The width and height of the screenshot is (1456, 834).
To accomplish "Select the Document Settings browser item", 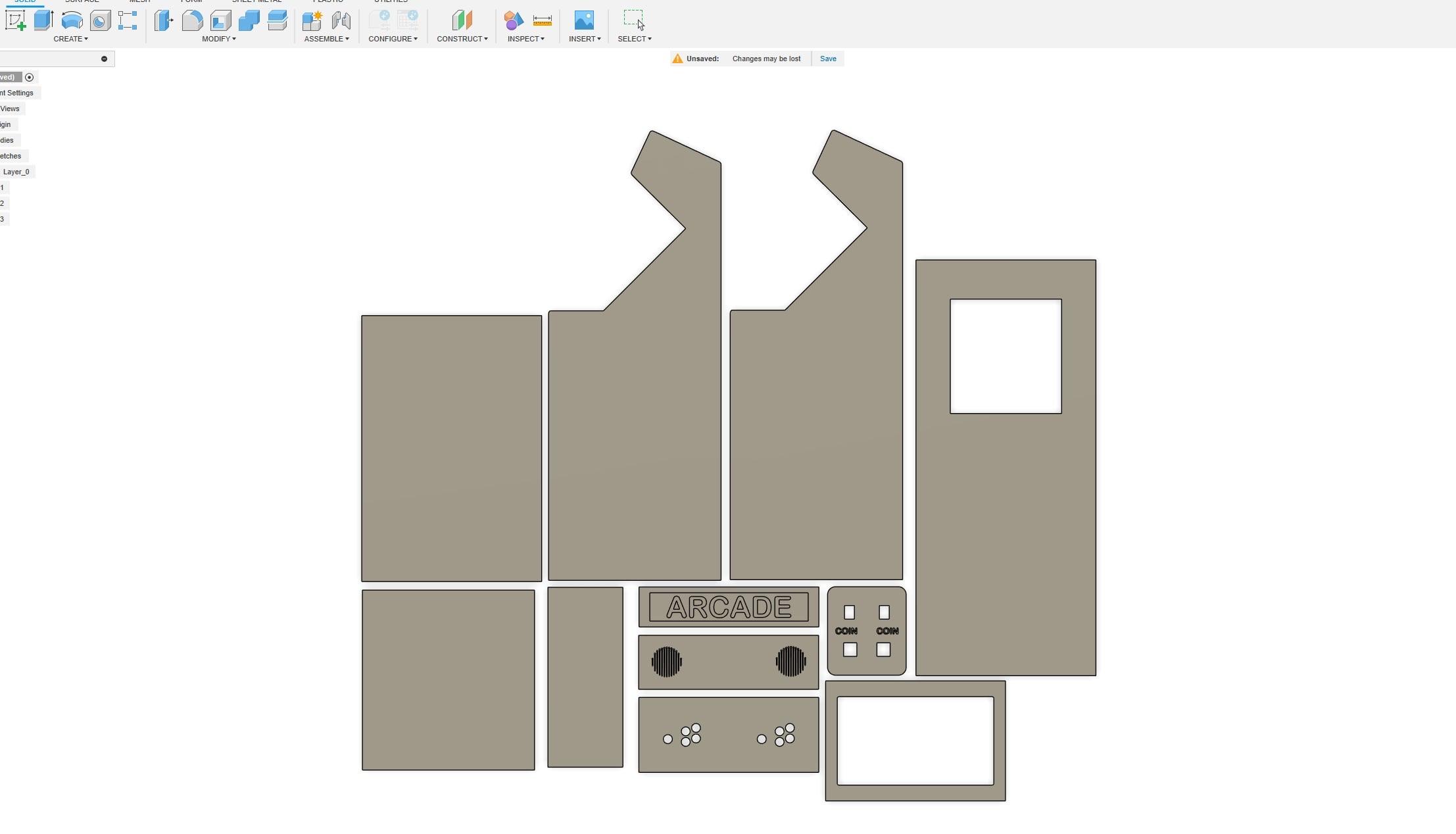I will click(x=17, y=93).
